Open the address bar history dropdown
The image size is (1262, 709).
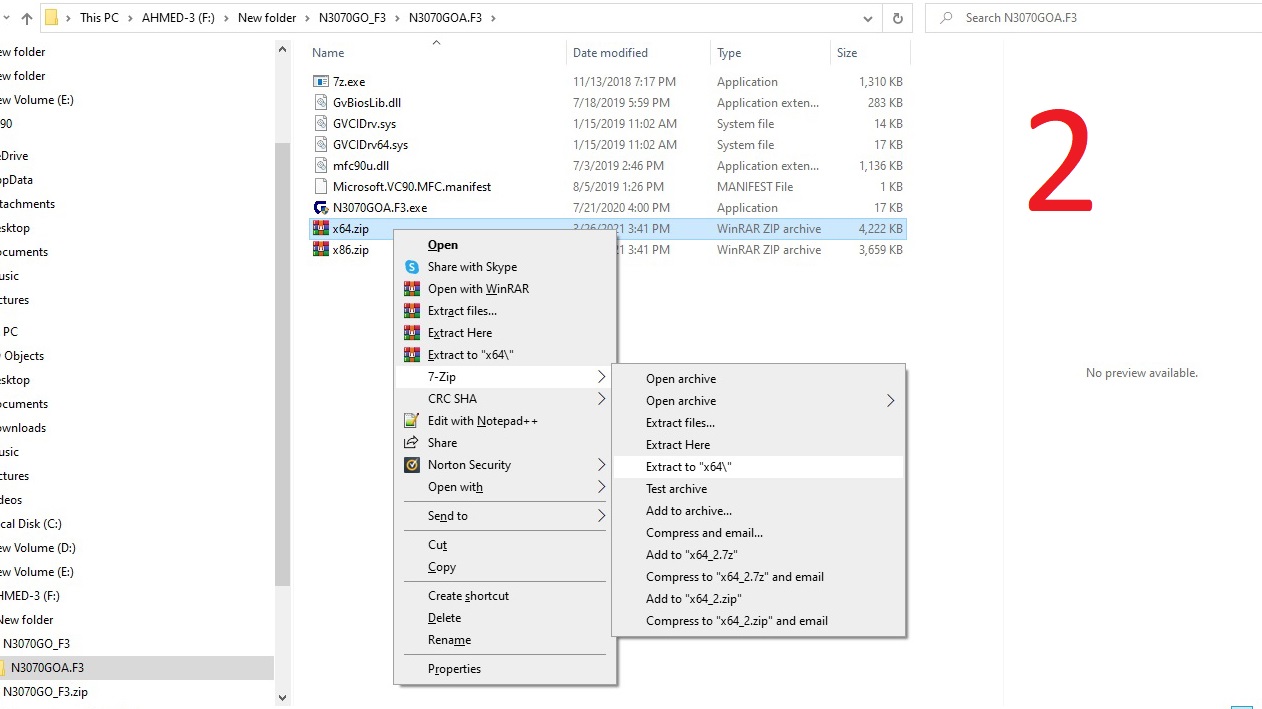click(867, 18)
